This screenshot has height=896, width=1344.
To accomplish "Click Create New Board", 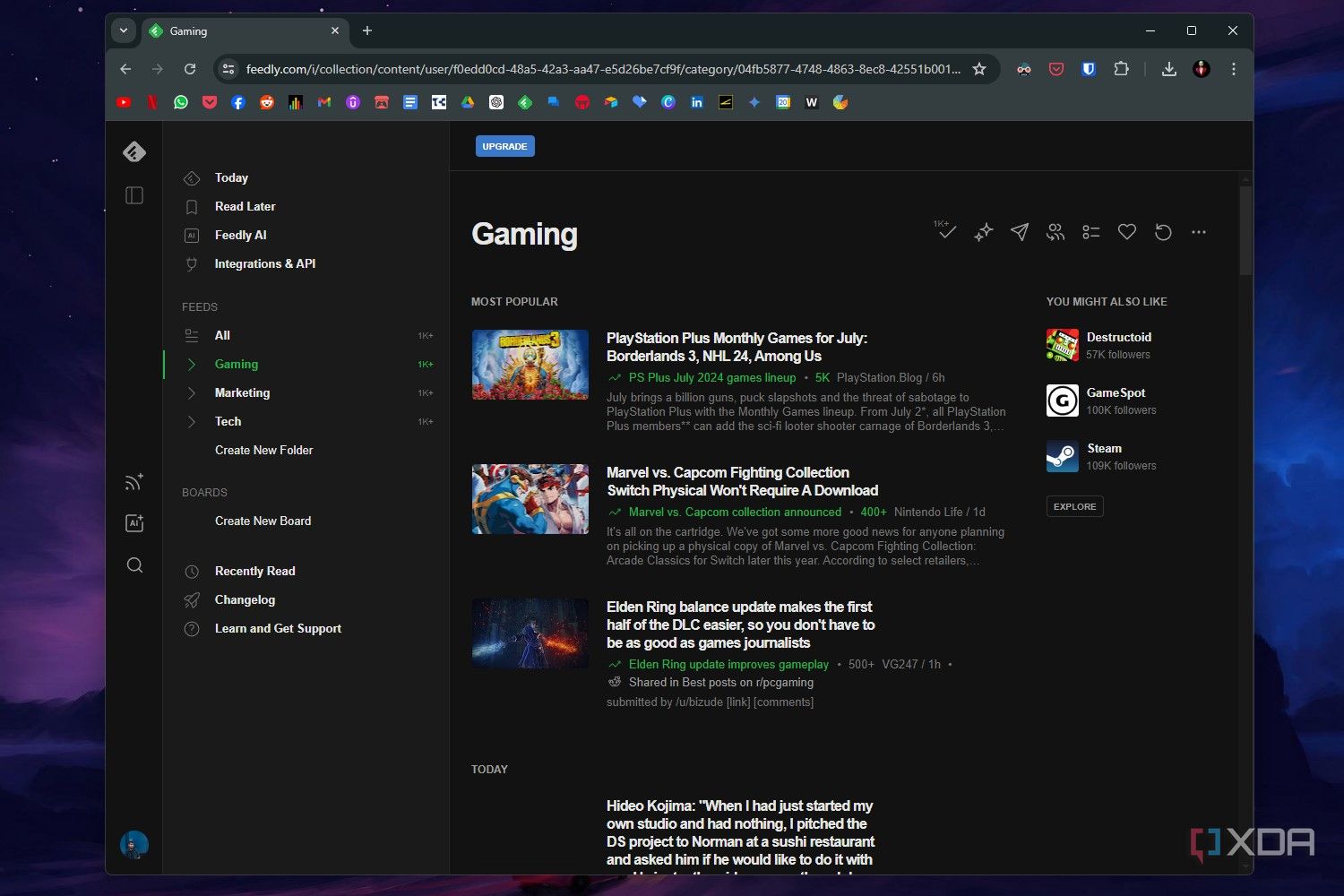I will pos(263,521).
